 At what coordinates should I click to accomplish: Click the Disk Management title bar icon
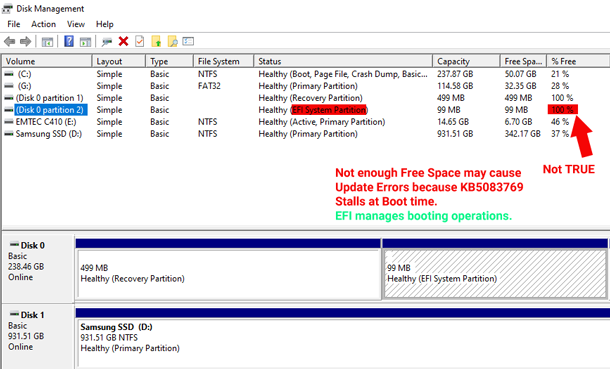coord(7,9)
